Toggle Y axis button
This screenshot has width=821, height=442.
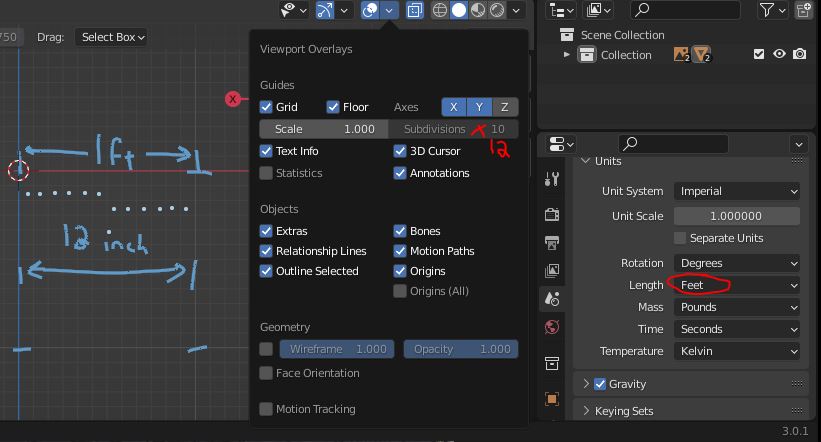click(x=479, y=107)
